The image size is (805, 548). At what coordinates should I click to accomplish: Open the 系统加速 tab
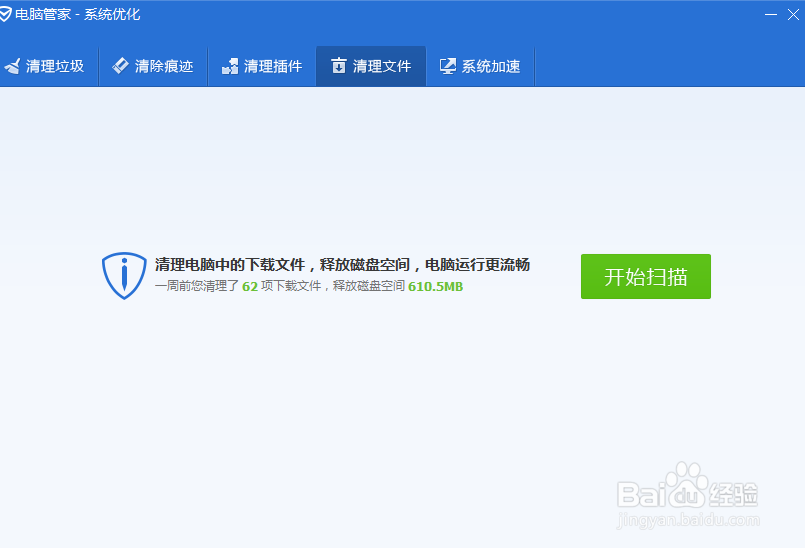click(x=480, y=66)
